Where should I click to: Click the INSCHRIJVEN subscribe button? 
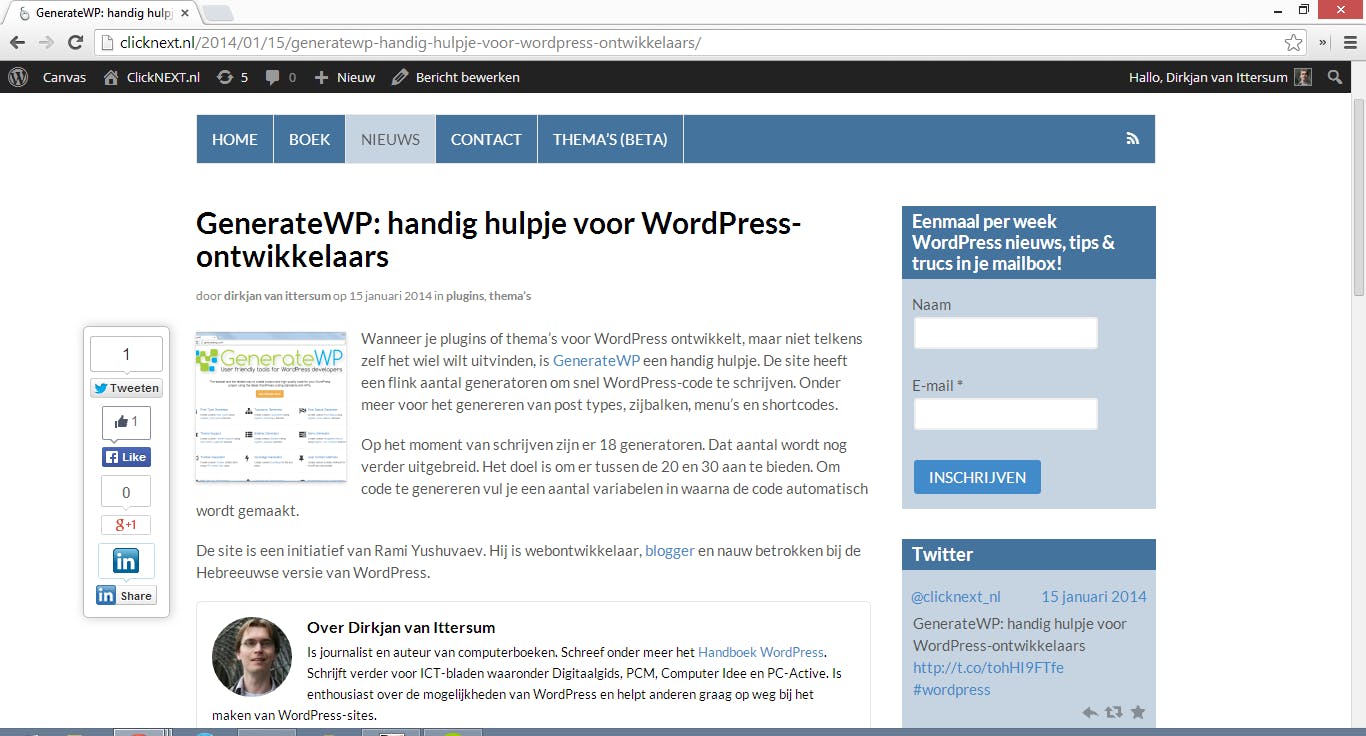(977, 477)
